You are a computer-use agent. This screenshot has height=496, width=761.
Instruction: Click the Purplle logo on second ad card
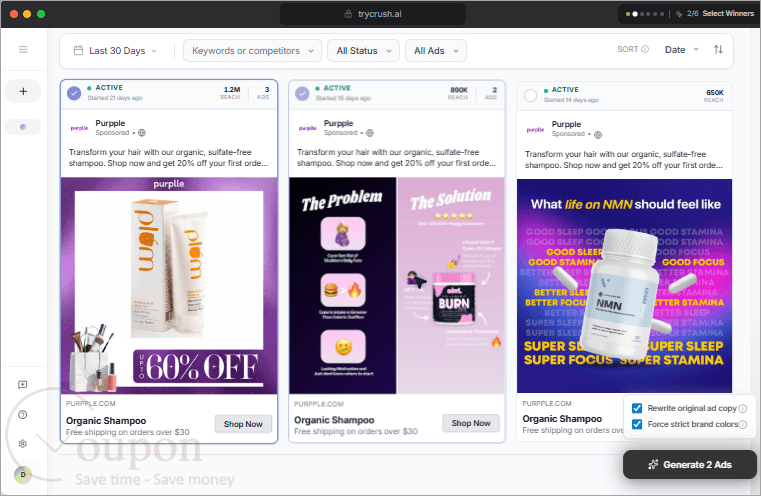(308, 128)
